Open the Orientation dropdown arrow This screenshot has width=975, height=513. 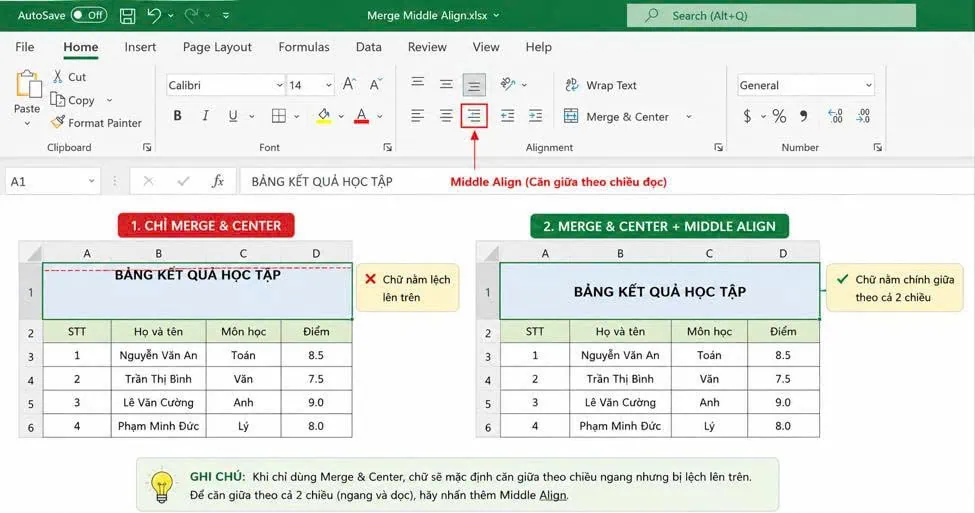(525, 85)
